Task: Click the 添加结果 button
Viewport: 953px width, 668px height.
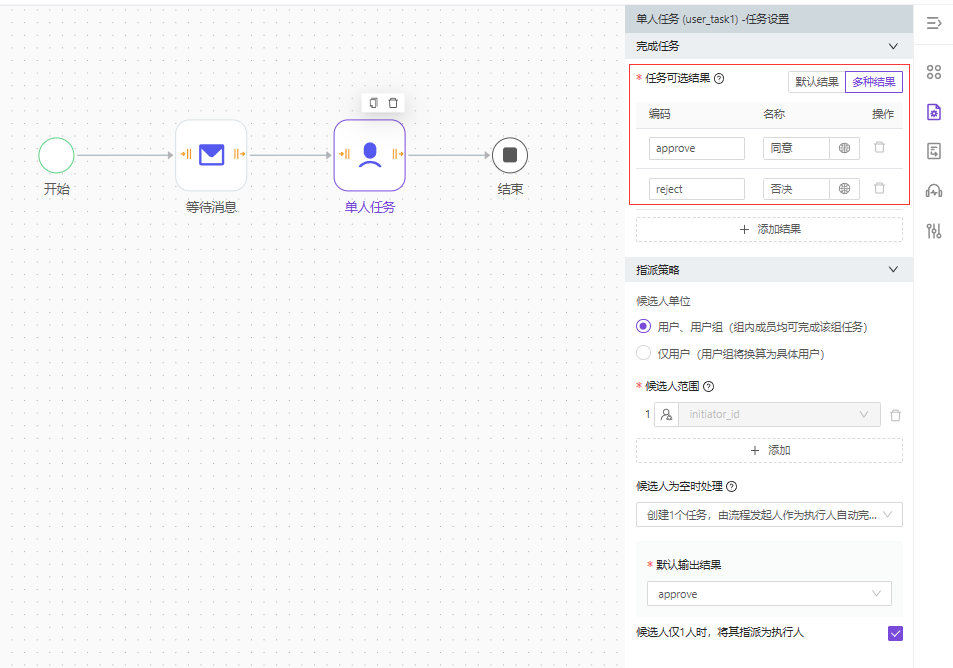Action: (768, 229)
